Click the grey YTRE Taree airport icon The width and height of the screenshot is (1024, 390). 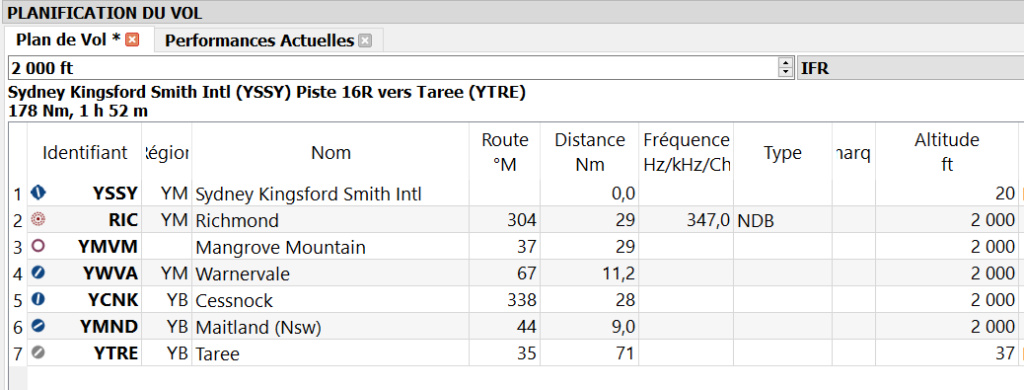(39, 353)
